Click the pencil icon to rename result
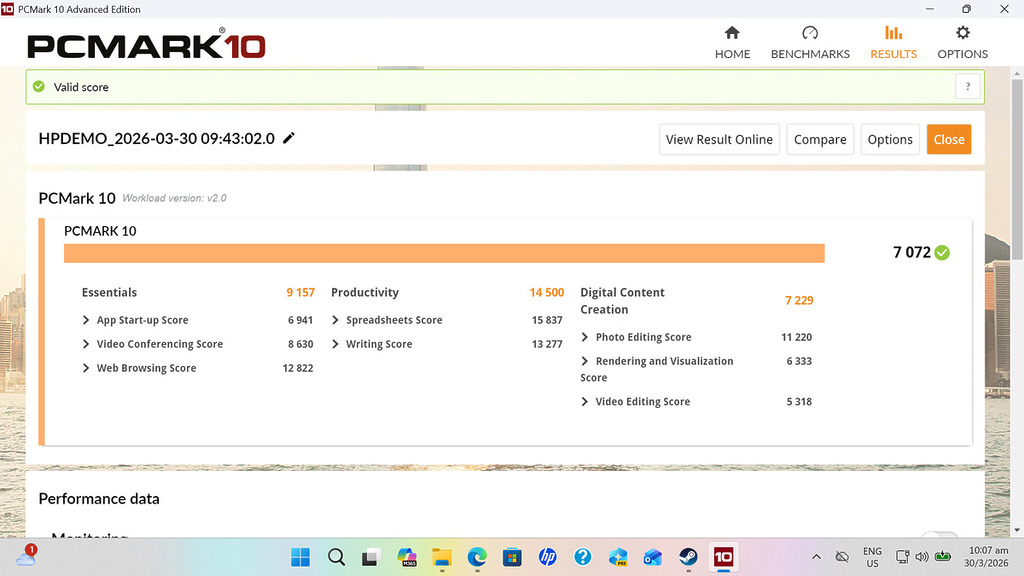 [x=289, y=138]
